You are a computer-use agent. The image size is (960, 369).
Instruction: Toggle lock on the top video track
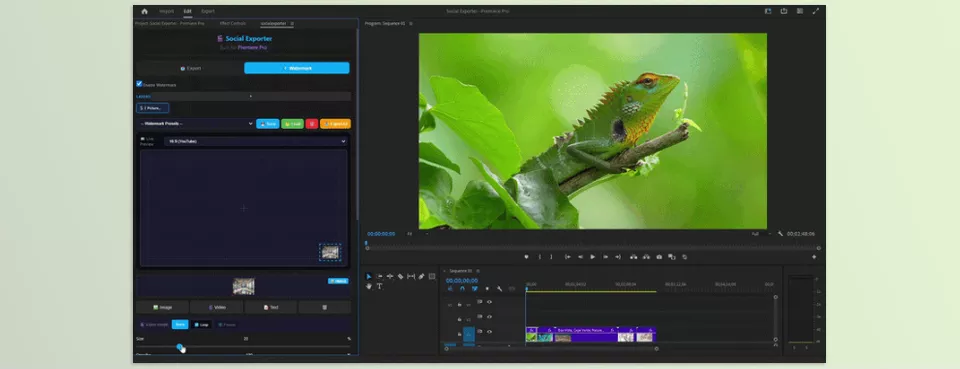pos(459,304)
